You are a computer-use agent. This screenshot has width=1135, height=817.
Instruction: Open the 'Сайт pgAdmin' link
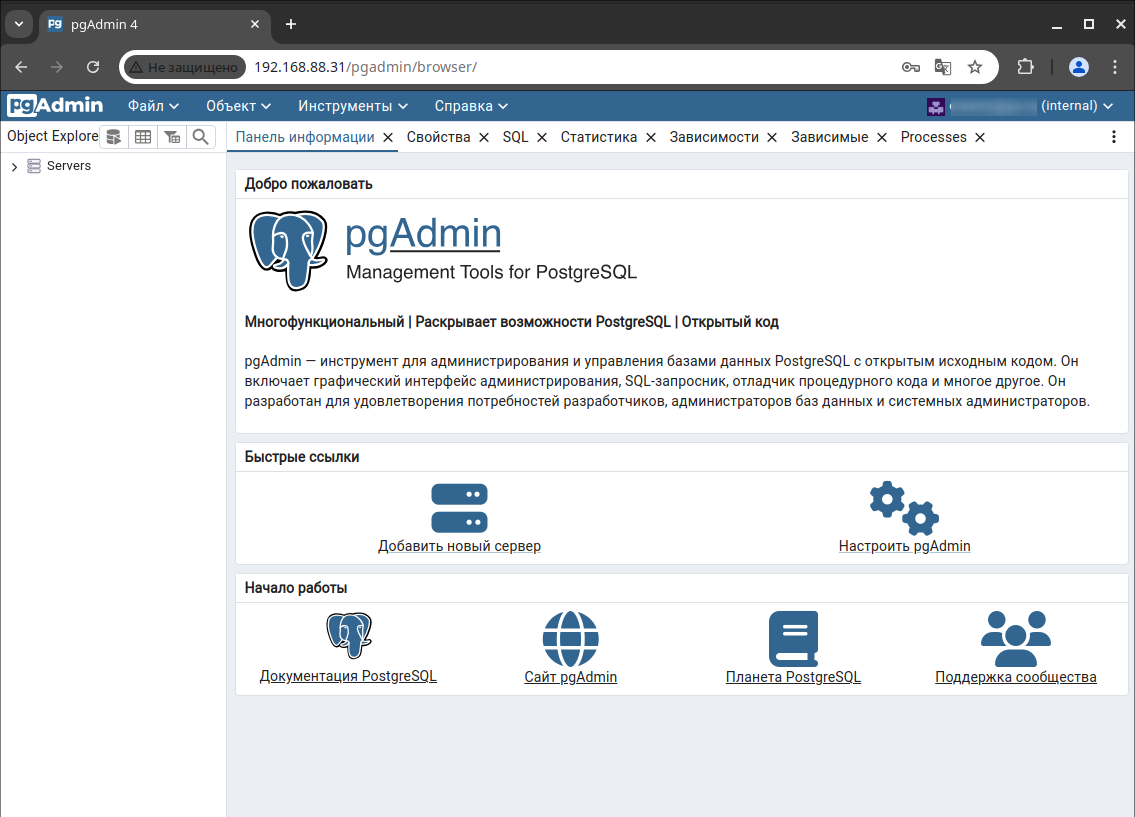click(x=570, y=677)
